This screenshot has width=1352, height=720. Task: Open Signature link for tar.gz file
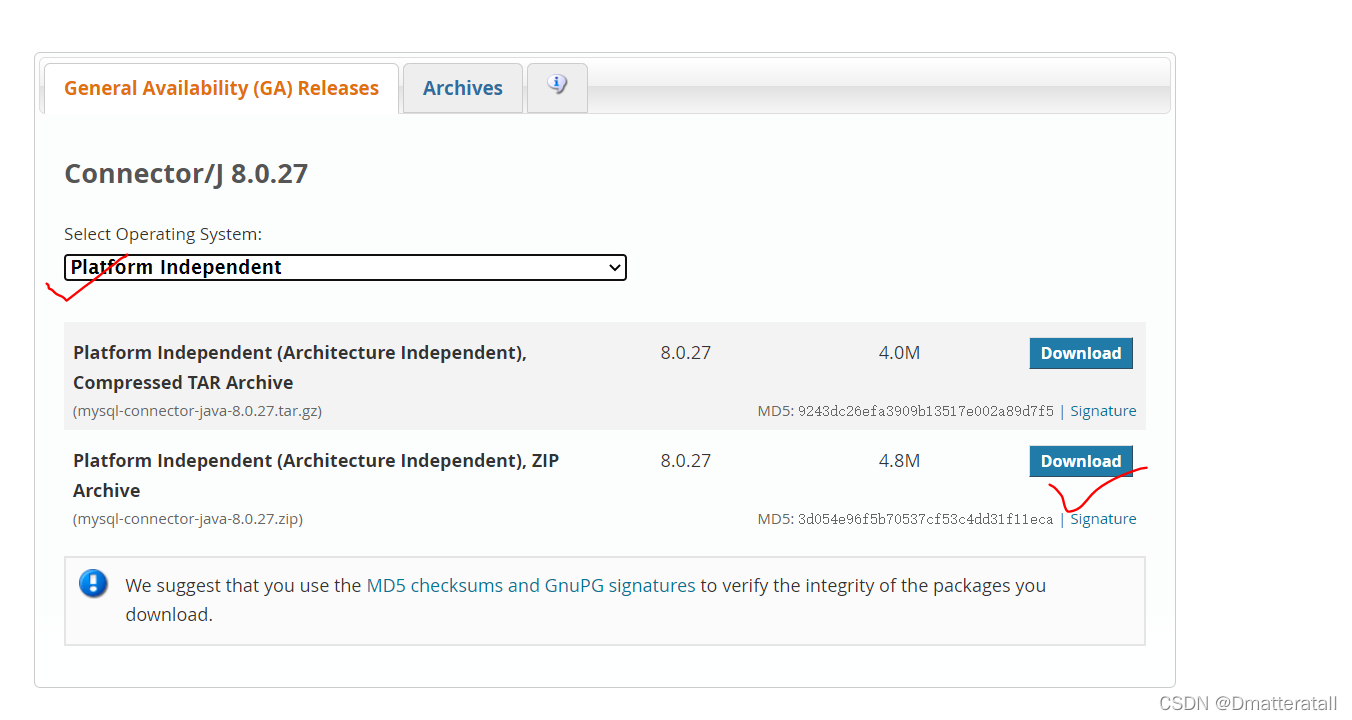coord(1103,411)
